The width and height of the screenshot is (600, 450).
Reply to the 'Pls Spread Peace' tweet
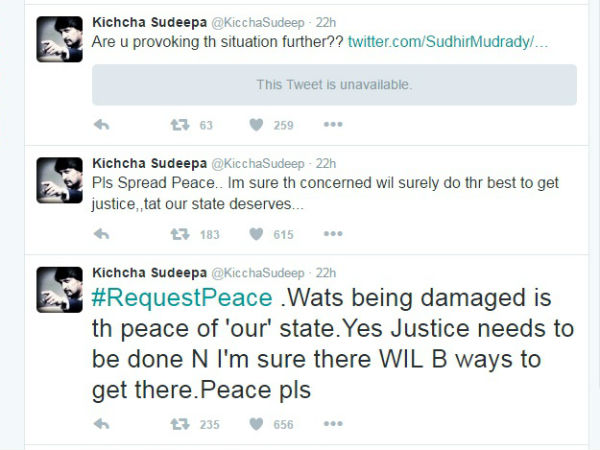coord(102,234)
